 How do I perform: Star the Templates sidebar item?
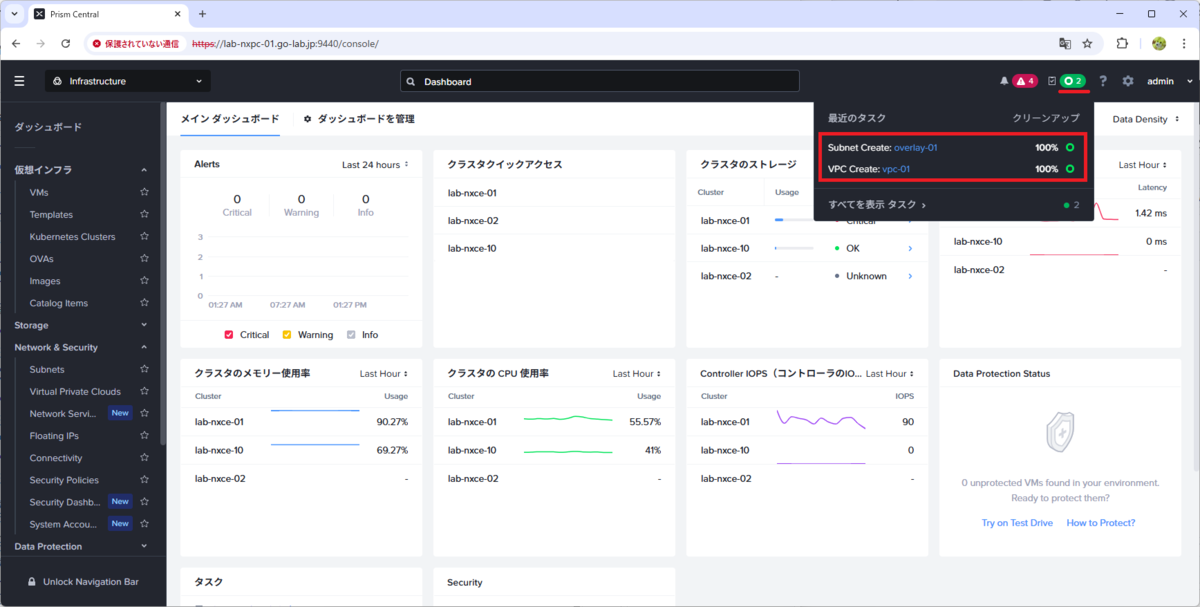(x=144, y=214)
